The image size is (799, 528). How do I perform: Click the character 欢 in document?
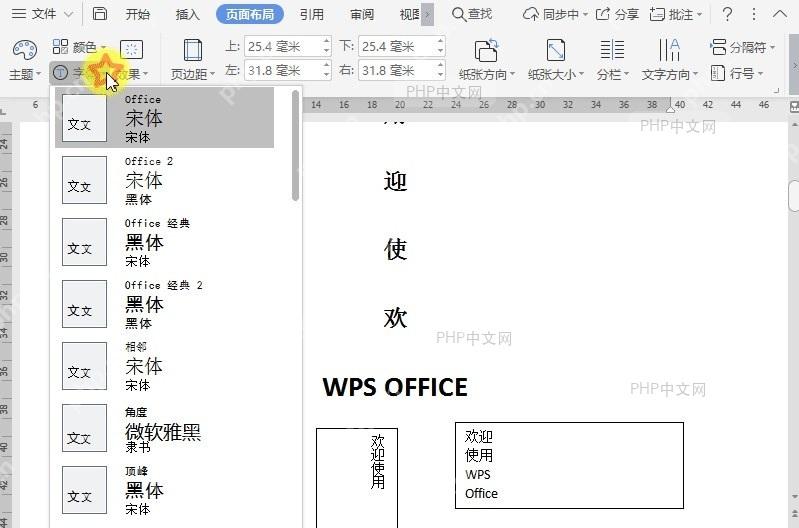[x=395, y=318]
